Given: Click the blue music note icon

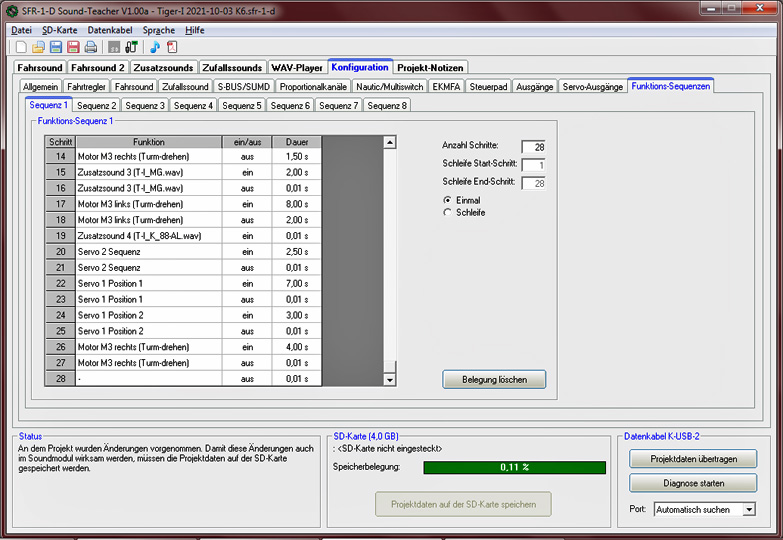Looking at the screenshot, I should [155, 47].
